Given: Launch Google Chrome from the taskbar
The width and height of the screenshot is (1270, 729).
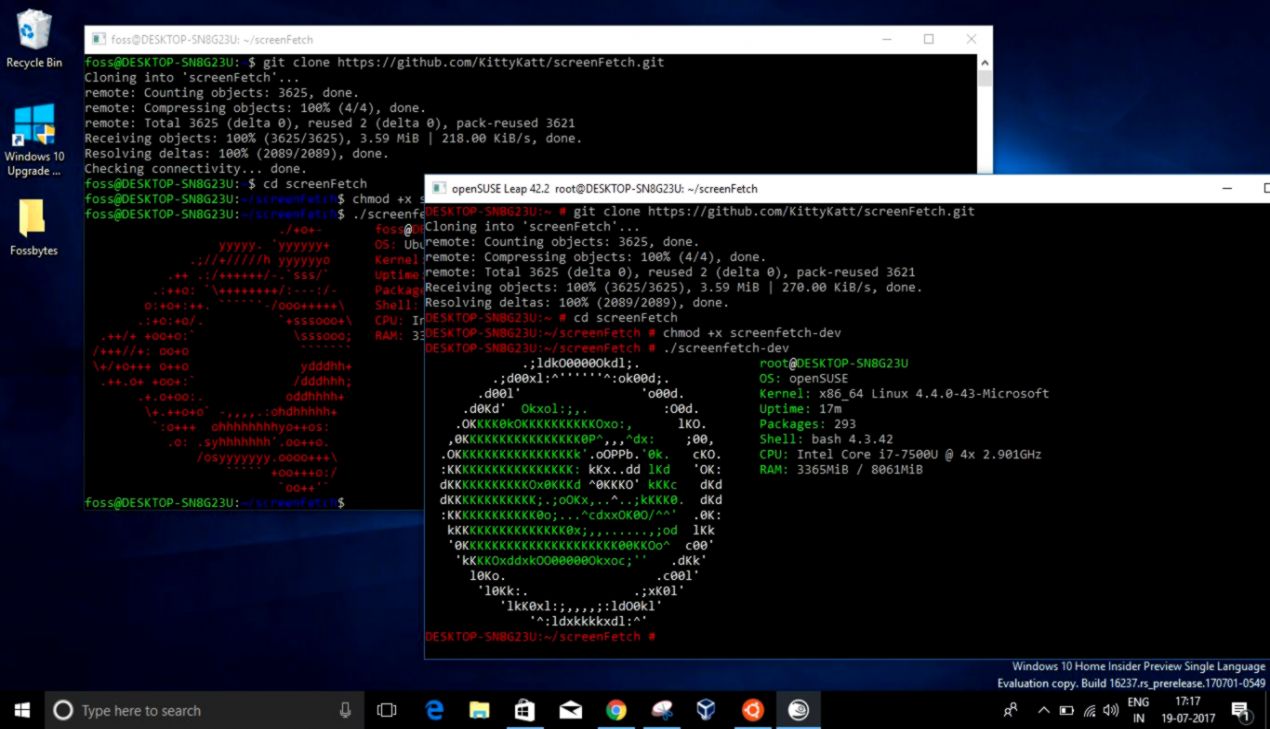Looking at the screenshot, I should click(x=616, y=710).
